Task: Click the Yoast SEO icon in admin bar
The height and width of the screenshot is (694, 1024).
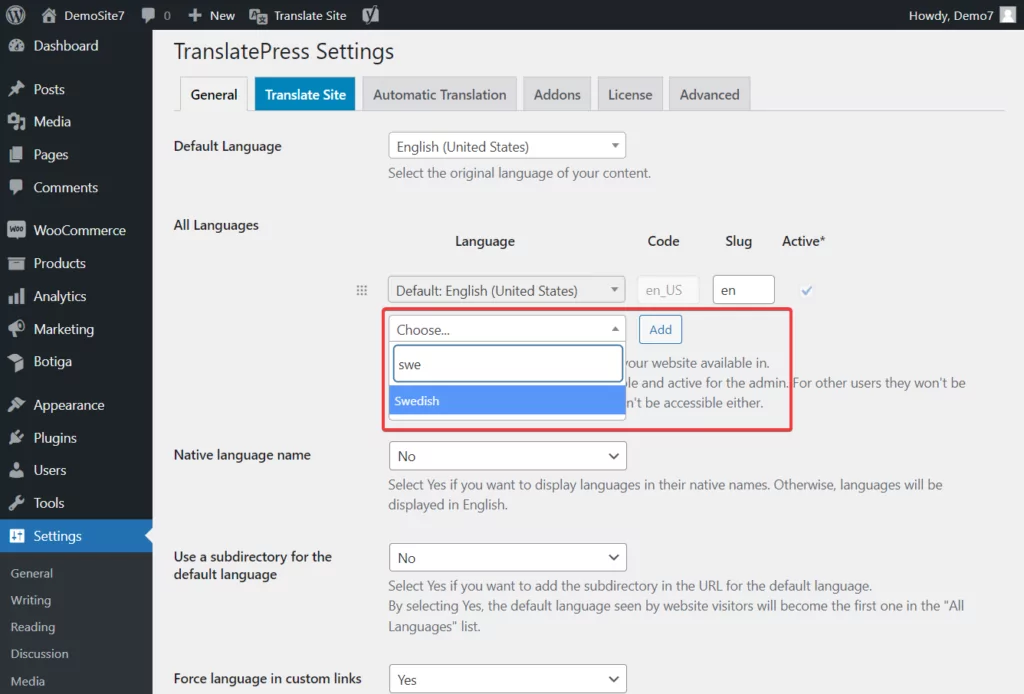Action: [x=370, y=16]
